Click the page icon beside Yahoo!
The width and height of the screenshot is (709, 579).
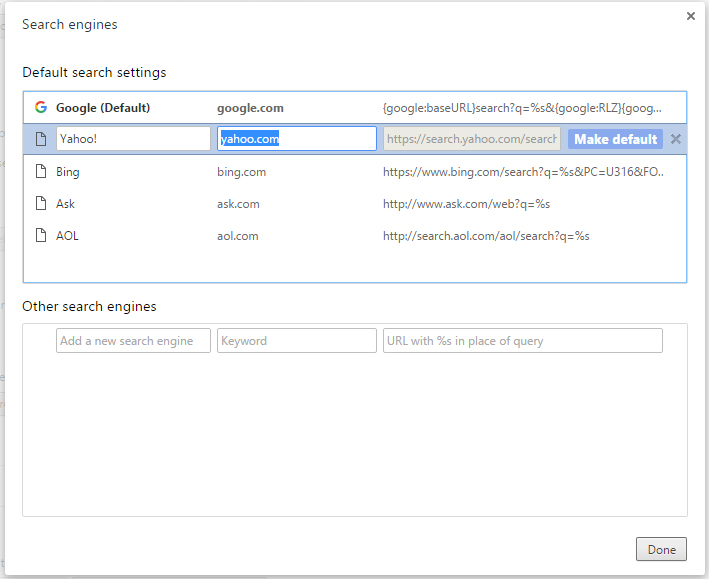(41, 139)
